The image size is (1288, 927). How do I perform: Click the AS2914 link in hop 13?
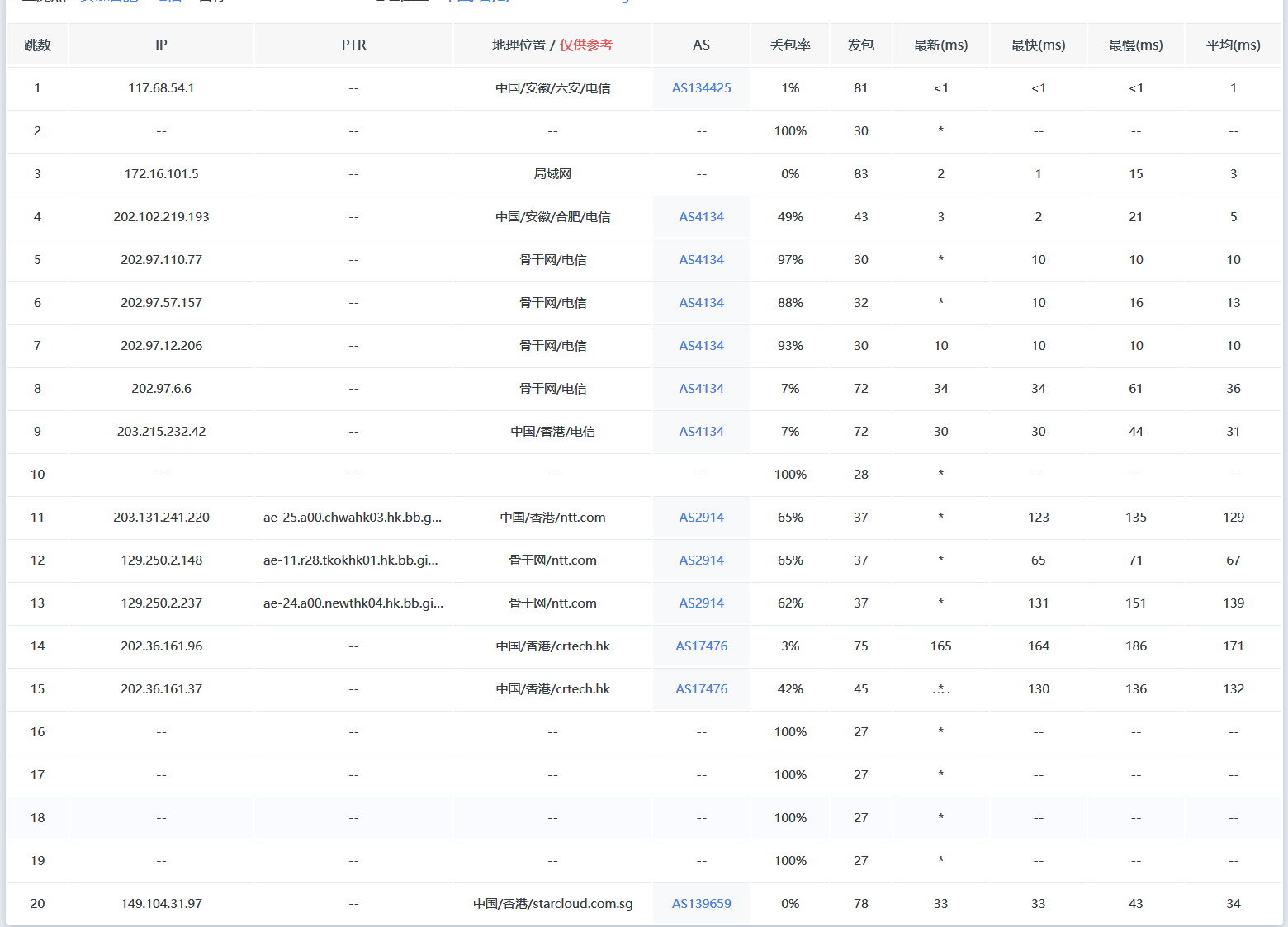click(x=701, y=603)
